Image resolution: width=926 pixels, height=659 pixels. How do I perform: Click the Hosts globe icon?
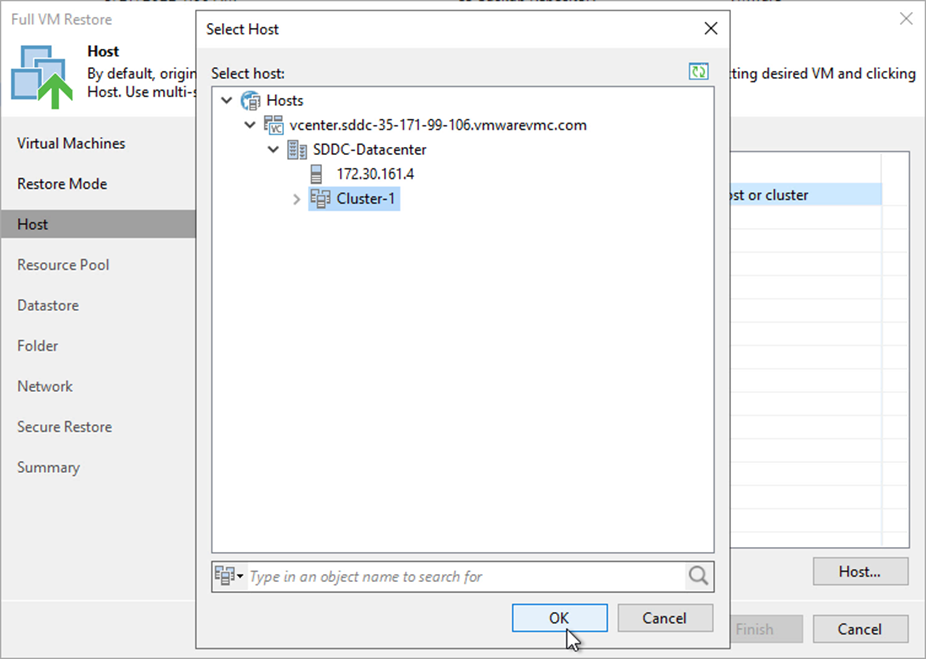tap(250, 100)
